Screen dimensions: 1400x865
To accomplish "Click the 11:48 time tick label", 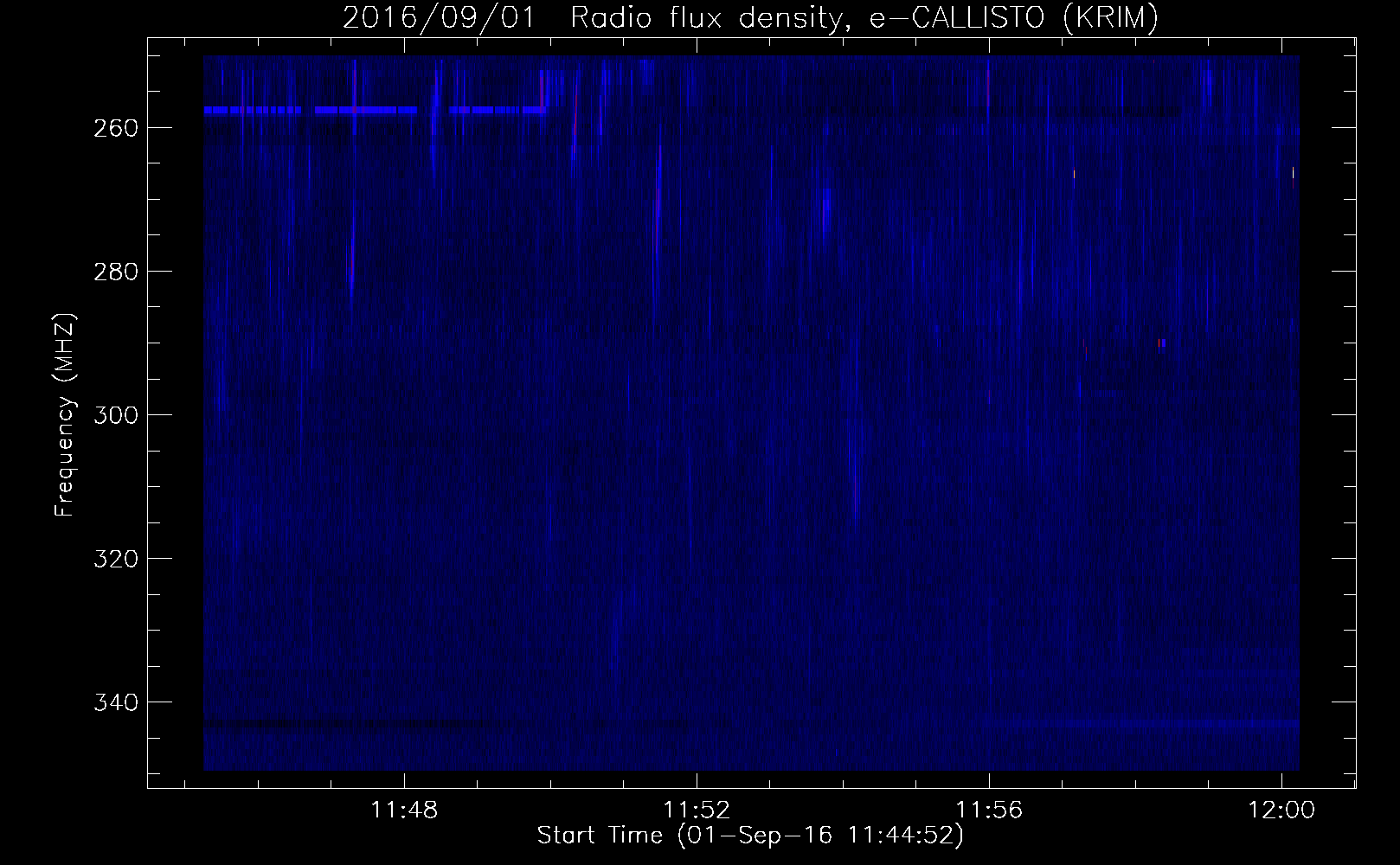I will pyautogui.click(x=404, y=811).
